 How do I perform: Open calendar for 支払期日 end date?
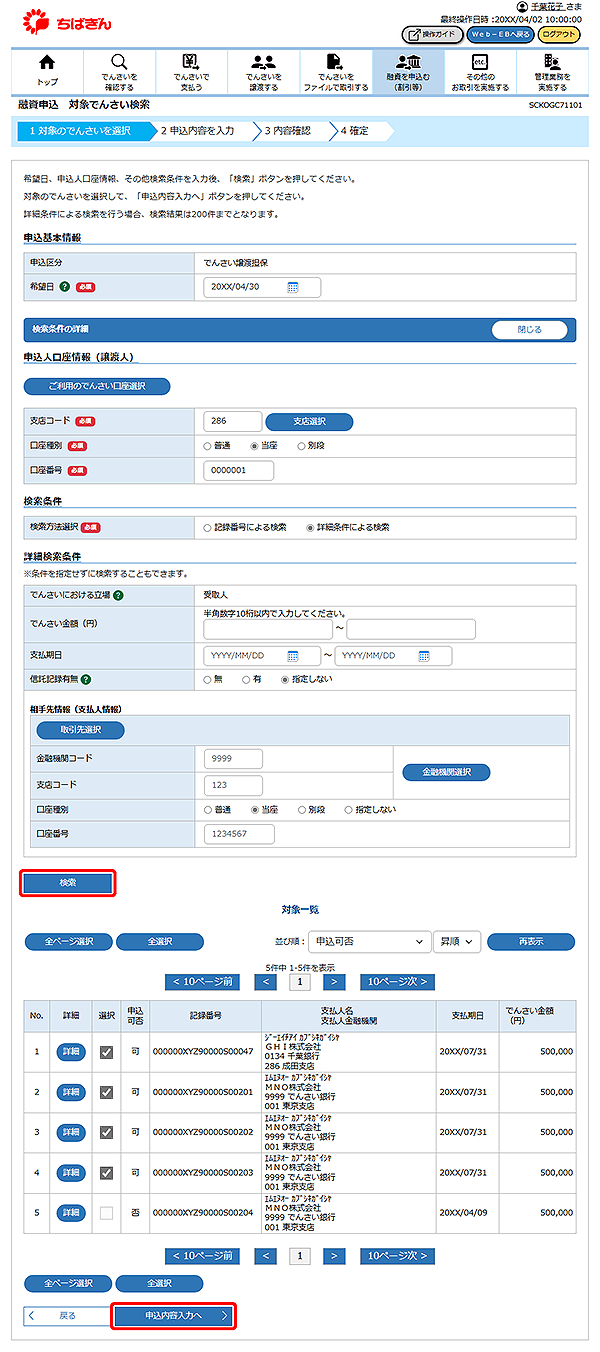(424, 656)
